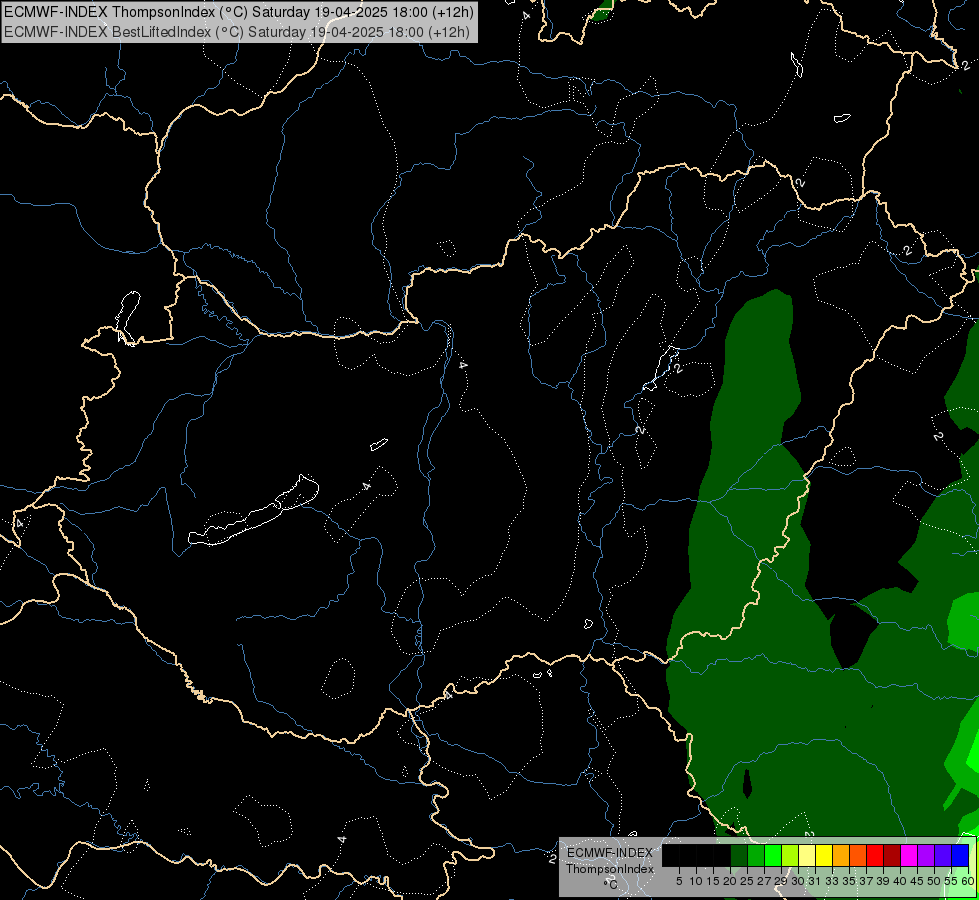Select the magenta 40–45 legend swatch
979x900 pixels.
(909, 855)
